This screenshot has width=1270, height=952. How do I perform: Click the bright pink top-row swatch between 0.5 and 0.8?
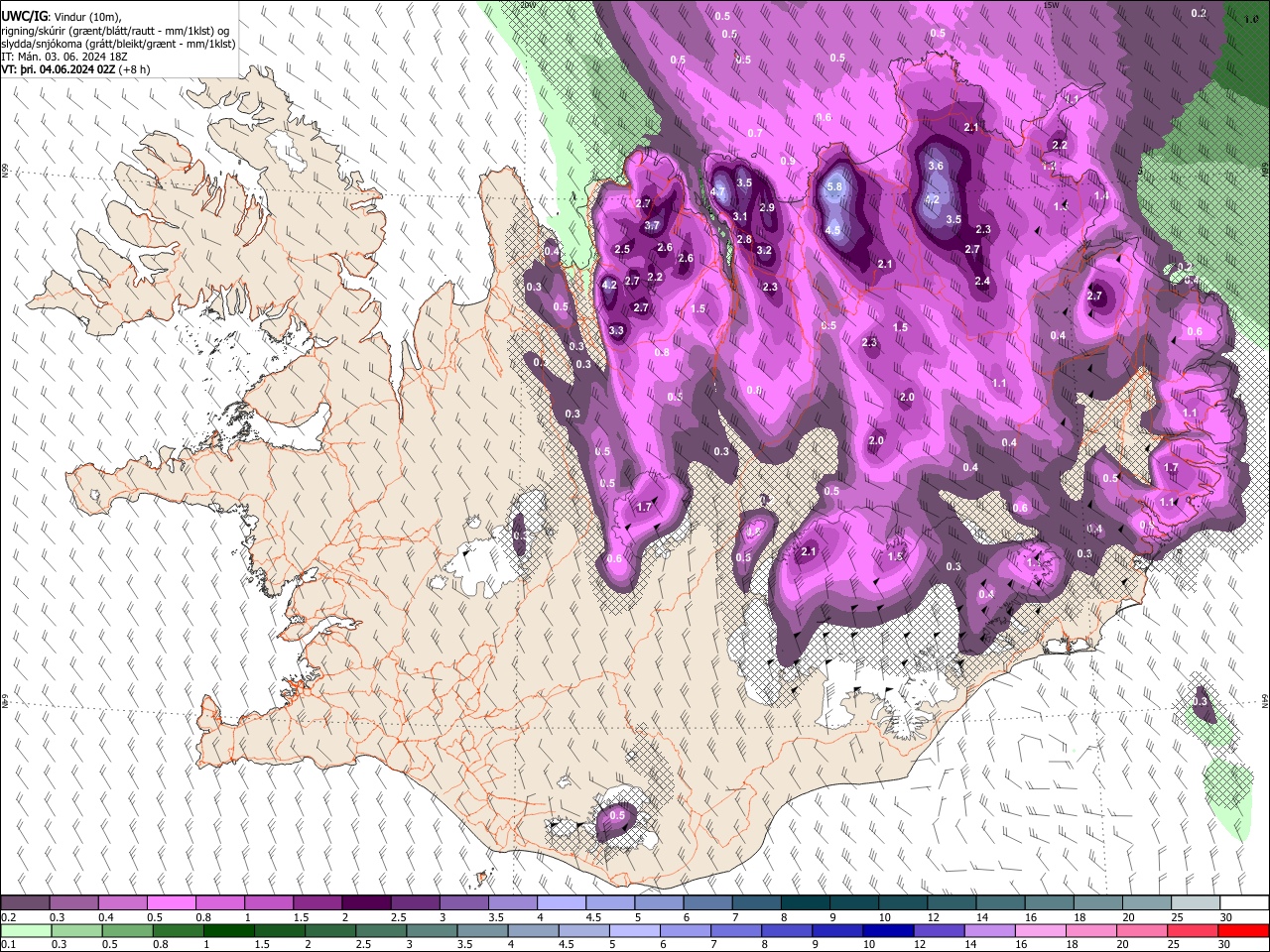tap(171, 903)
